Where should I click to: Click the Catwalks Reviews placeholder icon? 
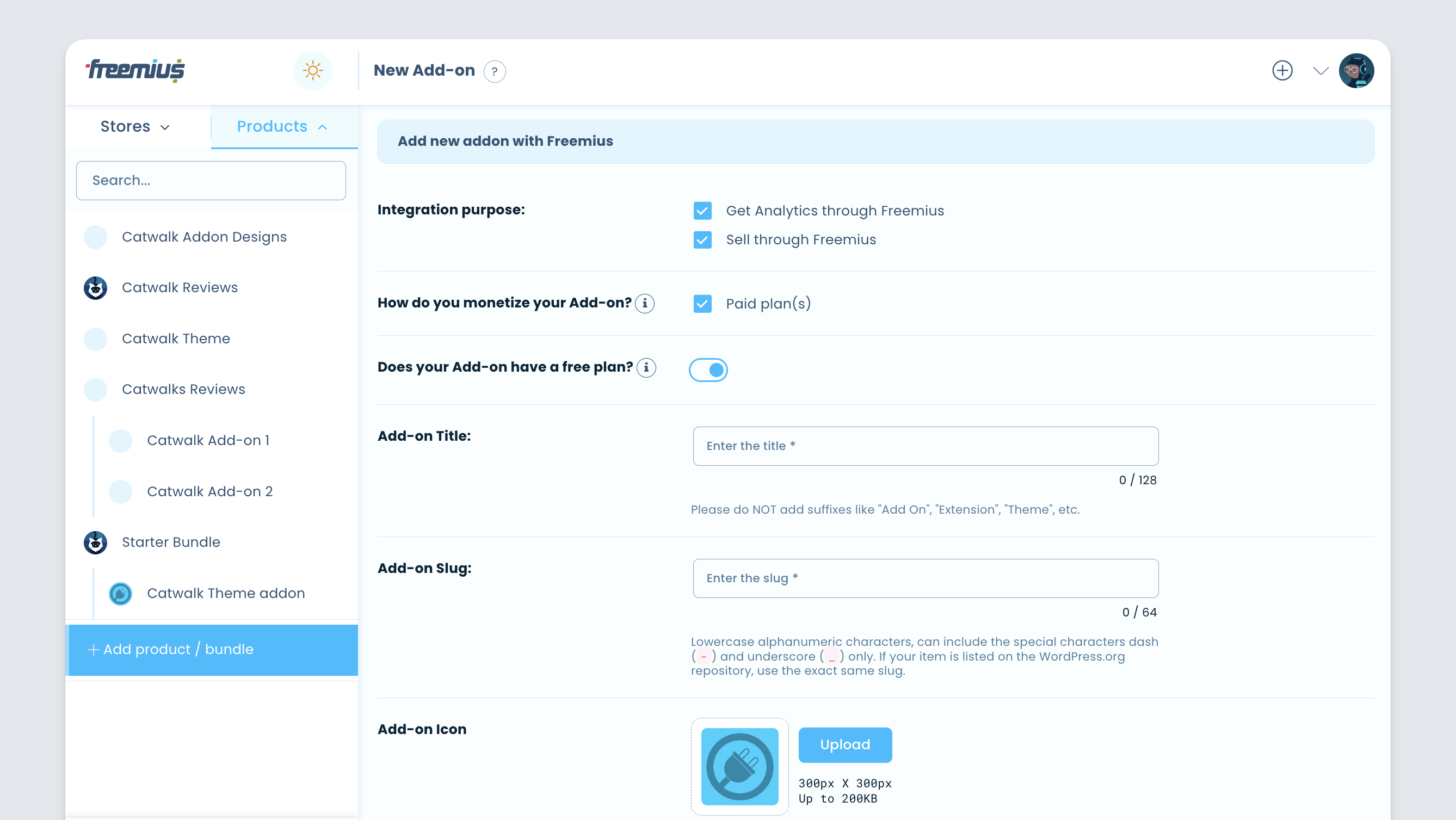tap(96, 390)
